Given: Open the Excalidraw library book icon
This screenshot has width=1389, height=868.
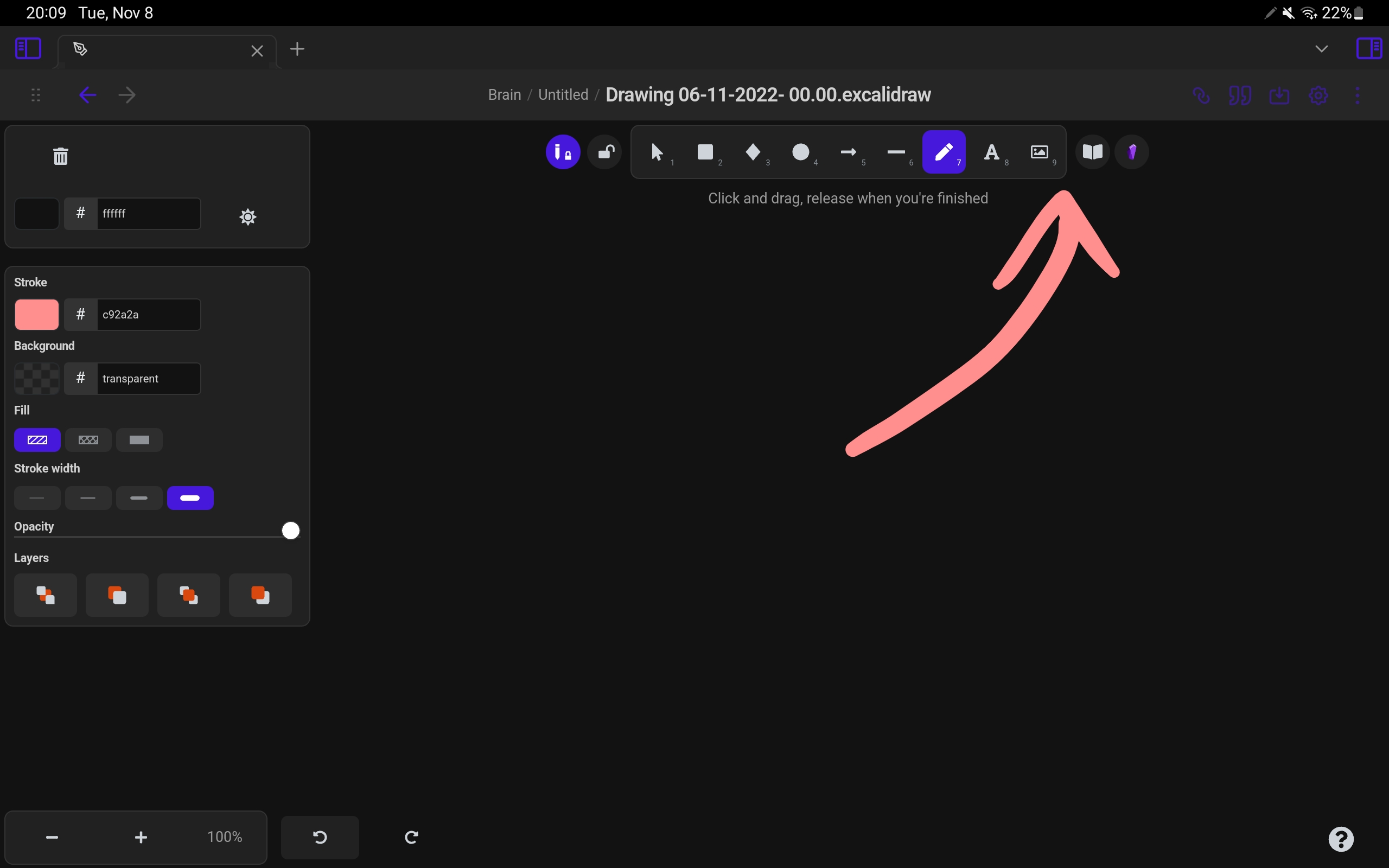Looking at the screenshot, I should click(1092, 152).
